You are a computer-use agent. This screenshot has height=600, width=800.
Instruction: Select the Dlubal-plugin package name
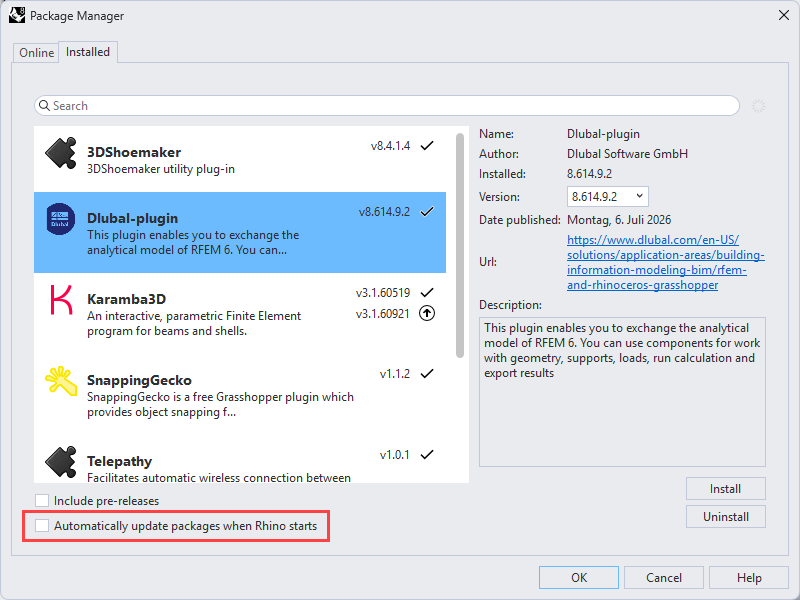(133, 218)
